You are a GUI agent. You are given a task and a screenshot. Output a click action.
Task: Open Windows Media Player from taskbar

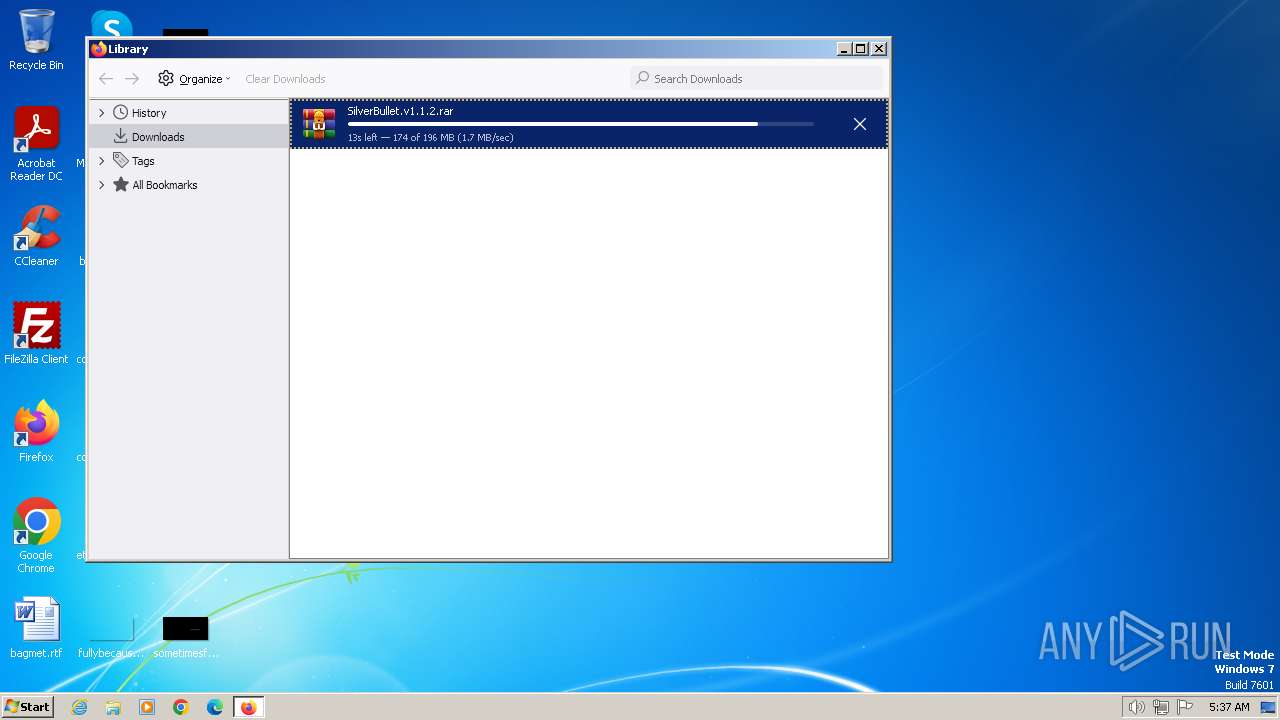pyautogui.click(x=147, y=707)
